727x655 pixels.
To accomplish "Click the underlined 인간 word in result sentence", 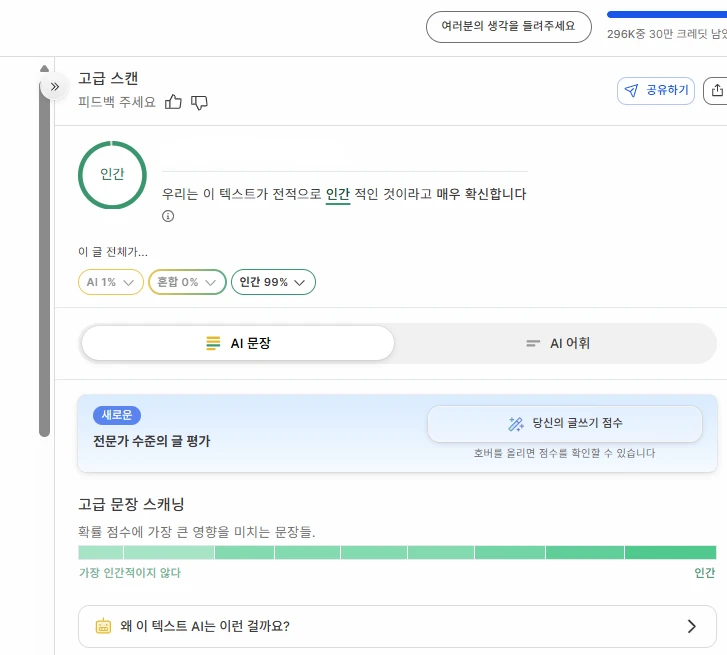I will (x=338, y=194).
